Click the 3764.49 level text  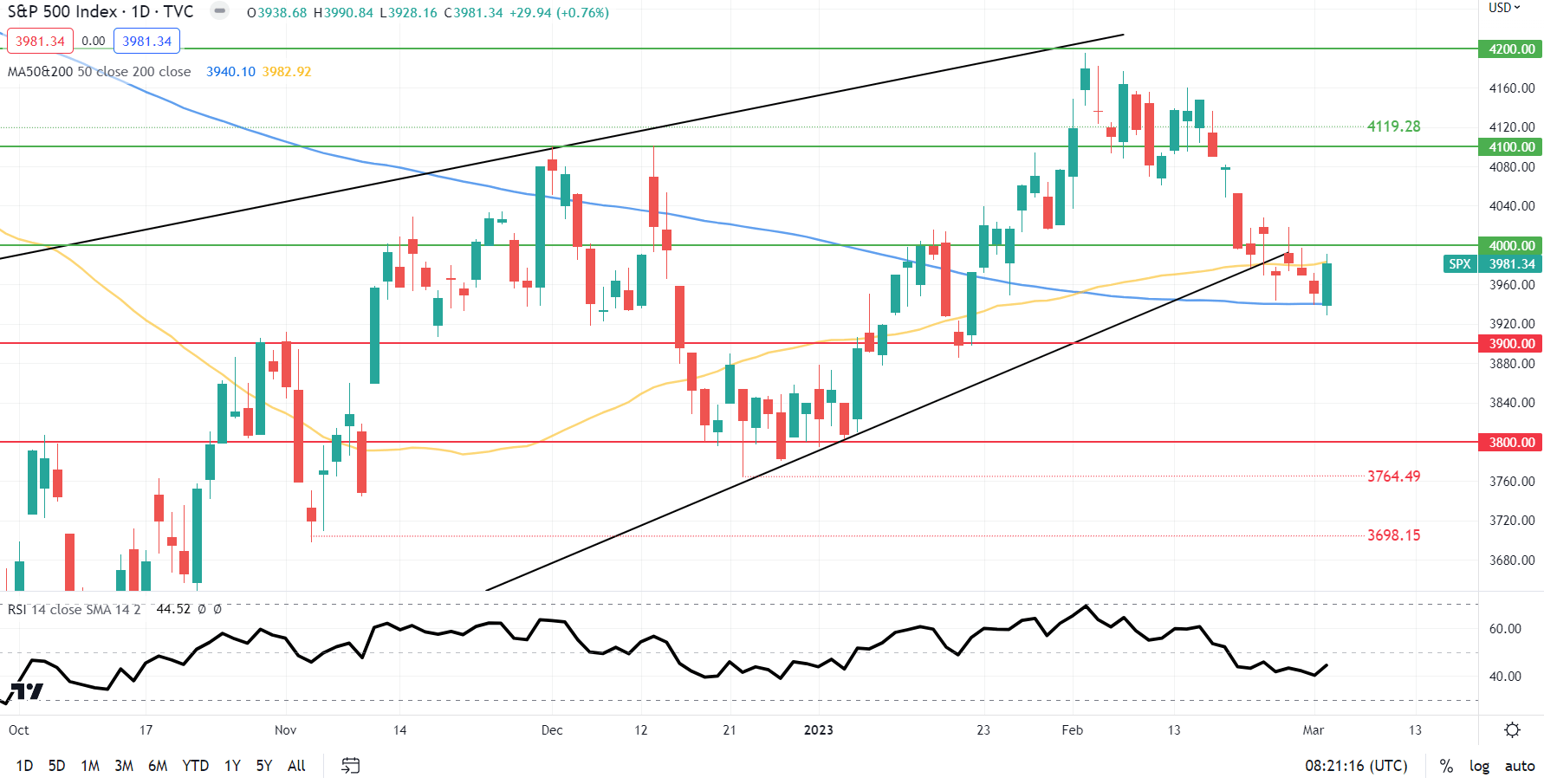[x=1393, y=476]
